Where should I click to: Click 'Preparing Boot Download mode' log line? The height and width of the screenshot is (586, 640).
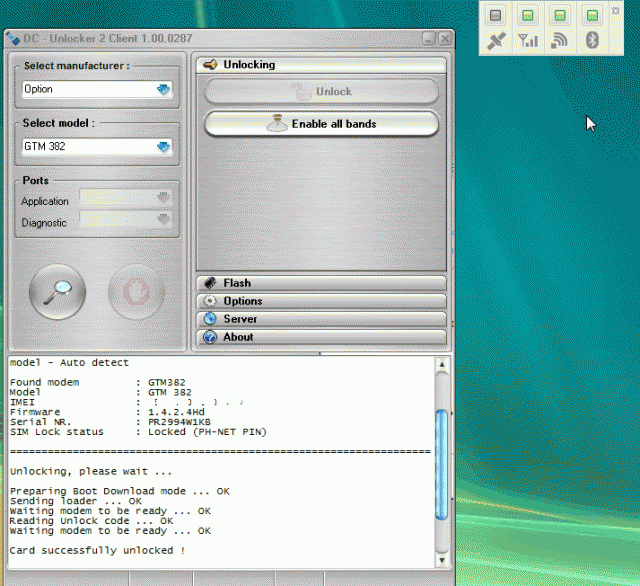tap(120, 491)
